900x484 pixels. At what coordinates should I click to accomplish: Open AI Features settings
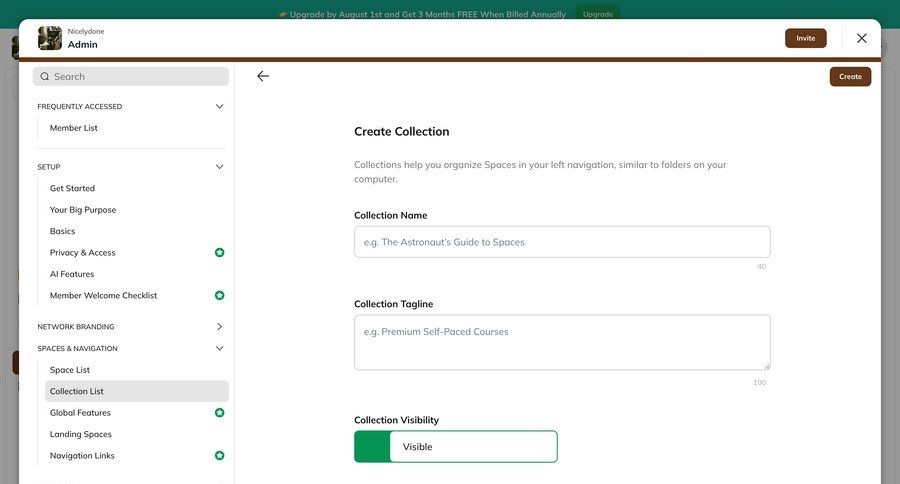[x=72, y=274]
